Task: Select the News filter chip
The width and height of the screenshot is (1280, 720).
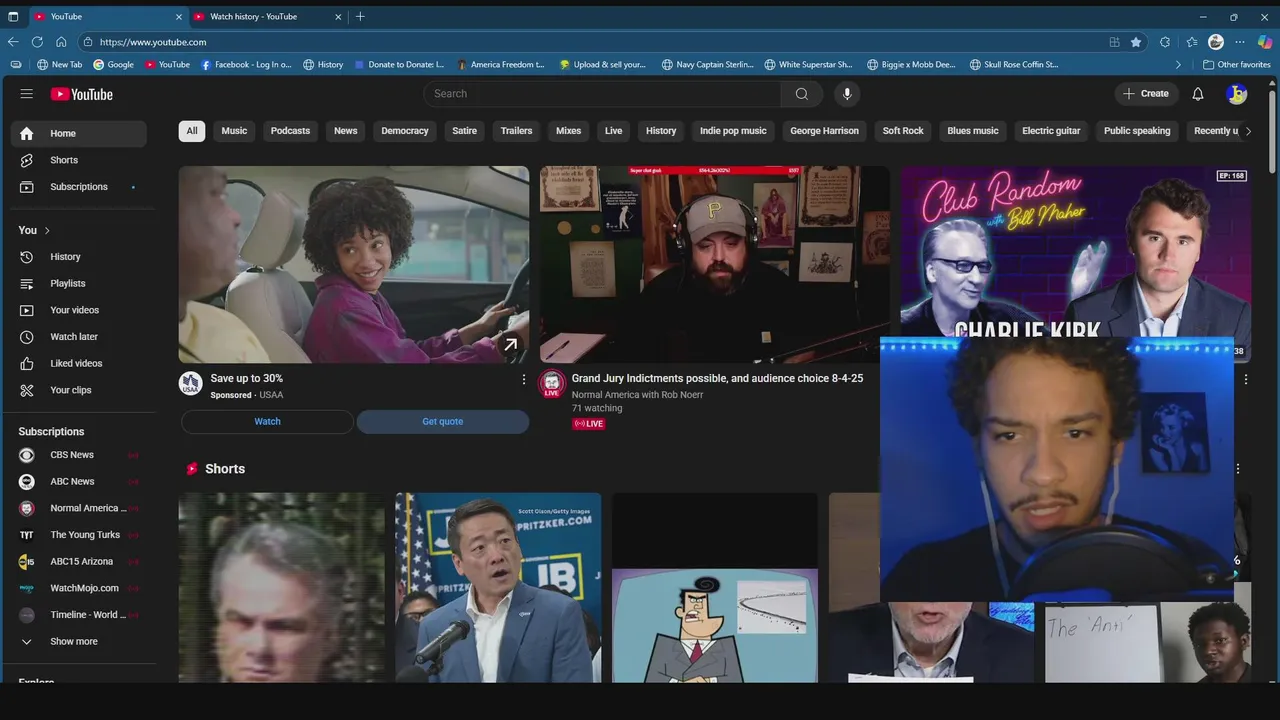Action: pyautogui.click(x=346, y=131)
